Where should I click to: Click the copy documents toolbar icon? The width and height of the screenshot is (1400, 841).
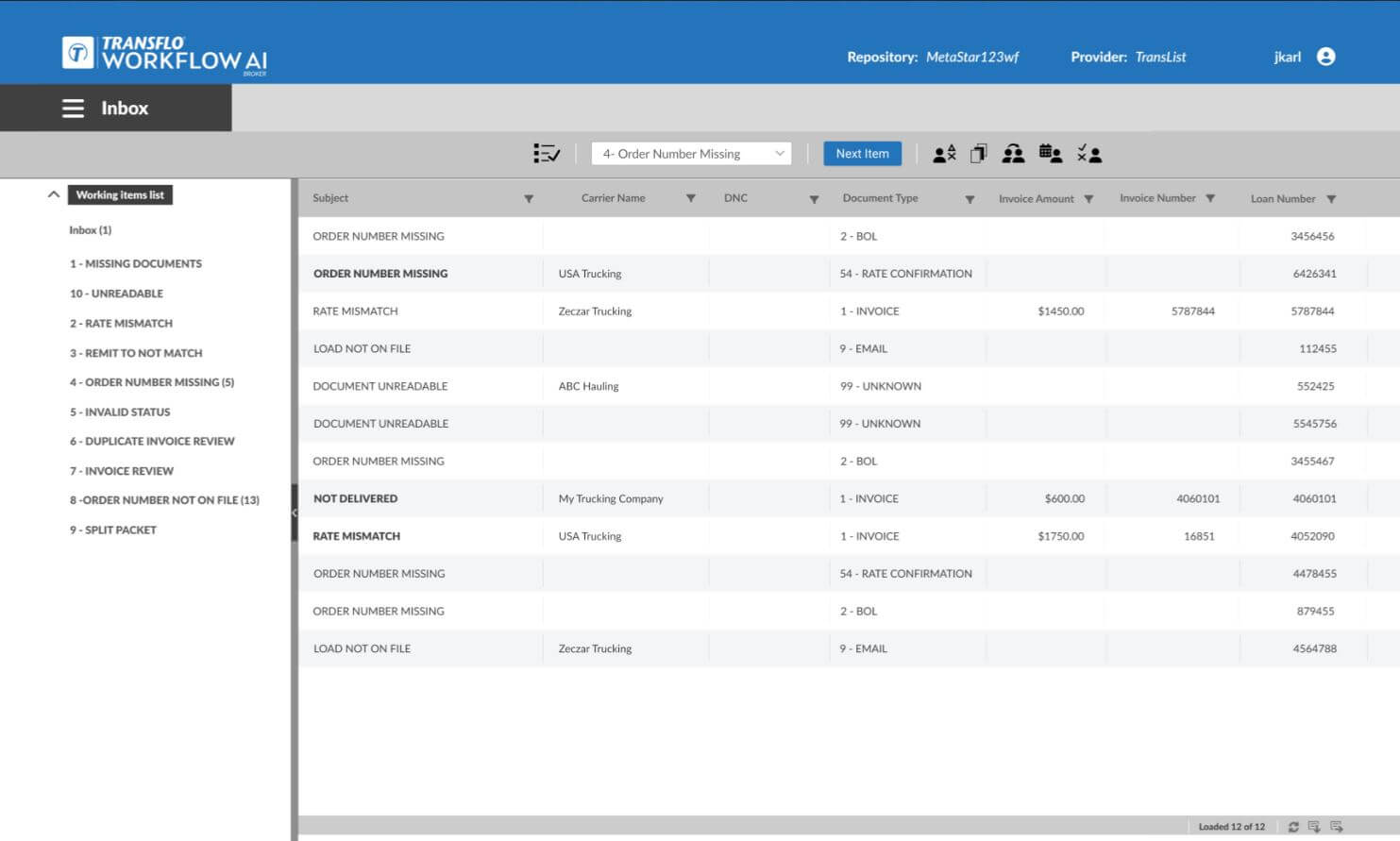click(x=979, y=154)
